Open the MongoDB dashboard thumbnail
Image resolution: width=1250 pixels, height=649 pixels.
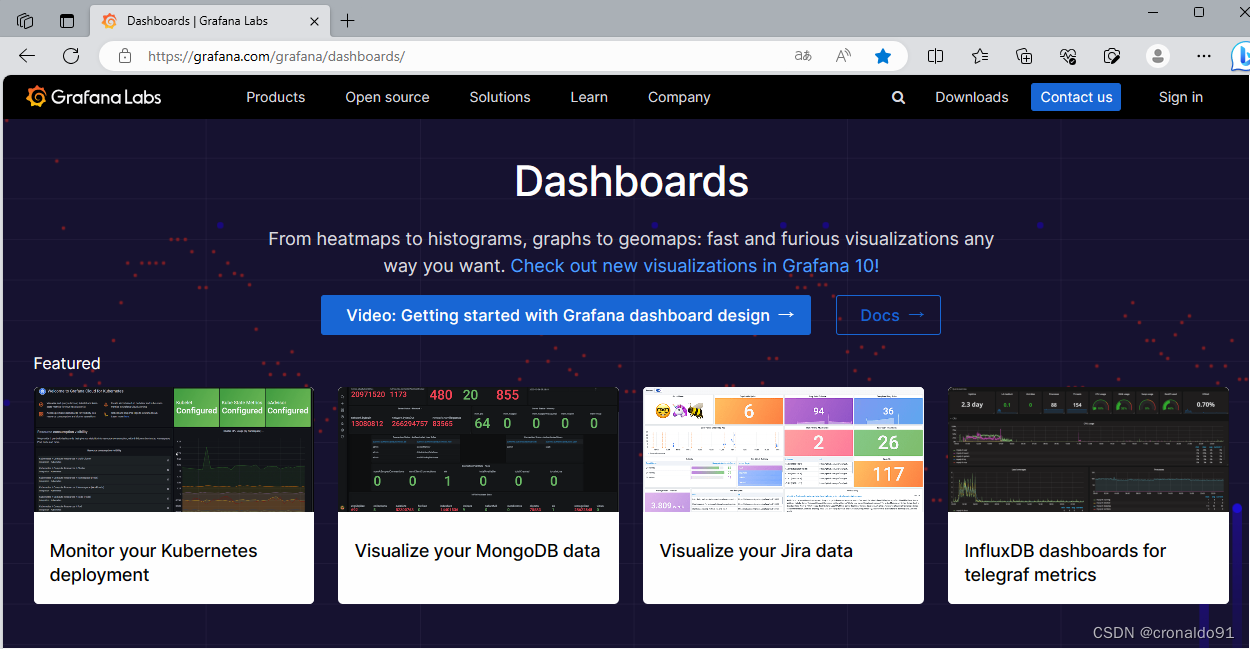pyautogui.click(x=478, y=450)
